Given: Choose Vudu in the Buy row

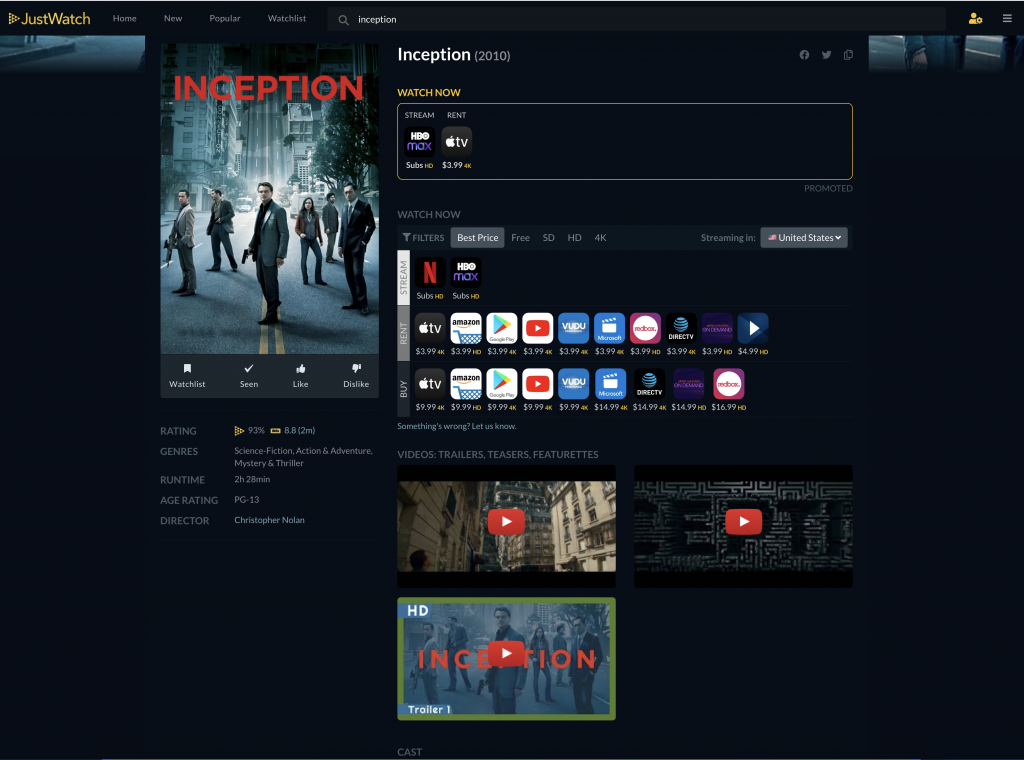Looking at the screenshot, I should click(573, 384).
